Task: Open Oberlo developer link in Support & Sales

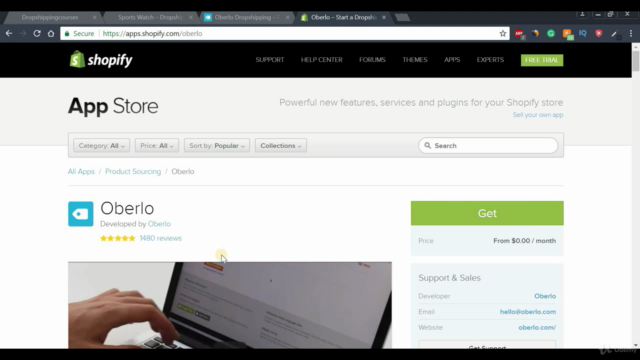Action: [545, 296]
